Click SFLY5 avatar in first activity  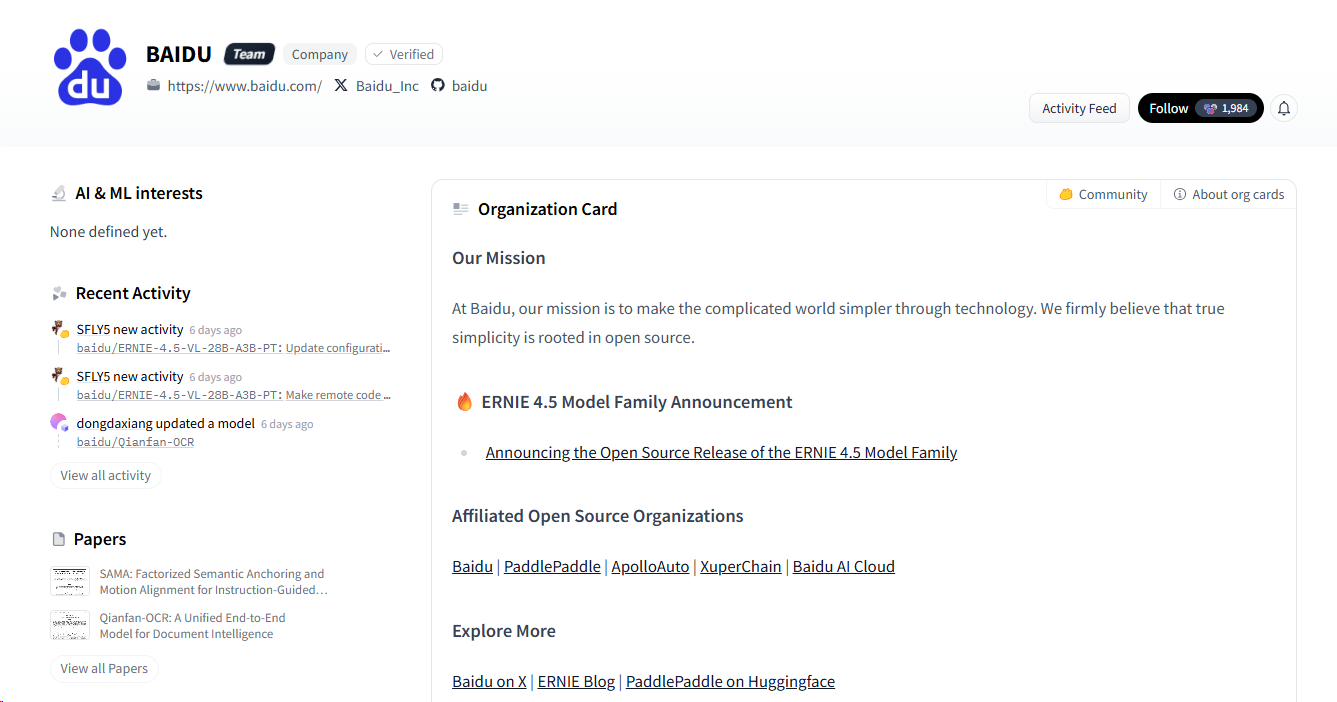60,329
